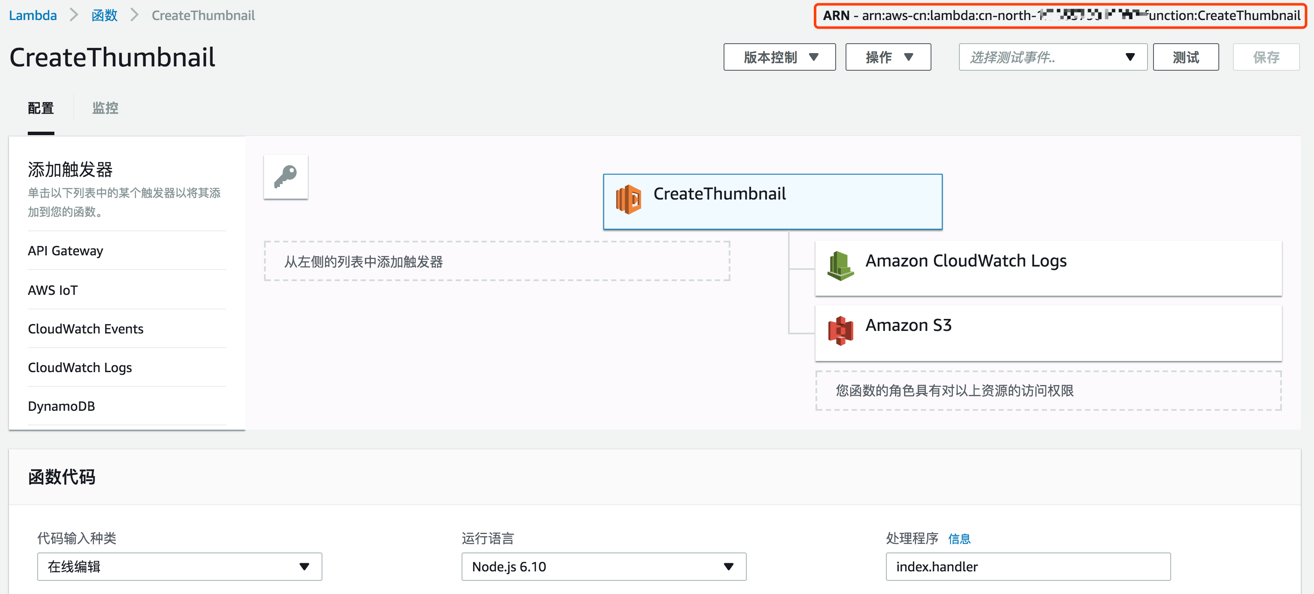Viewport: 1314px width, 594px height.
Task: Click the orange Lambda icon beside CreateThumbnail
Action: tap(628, 199)
